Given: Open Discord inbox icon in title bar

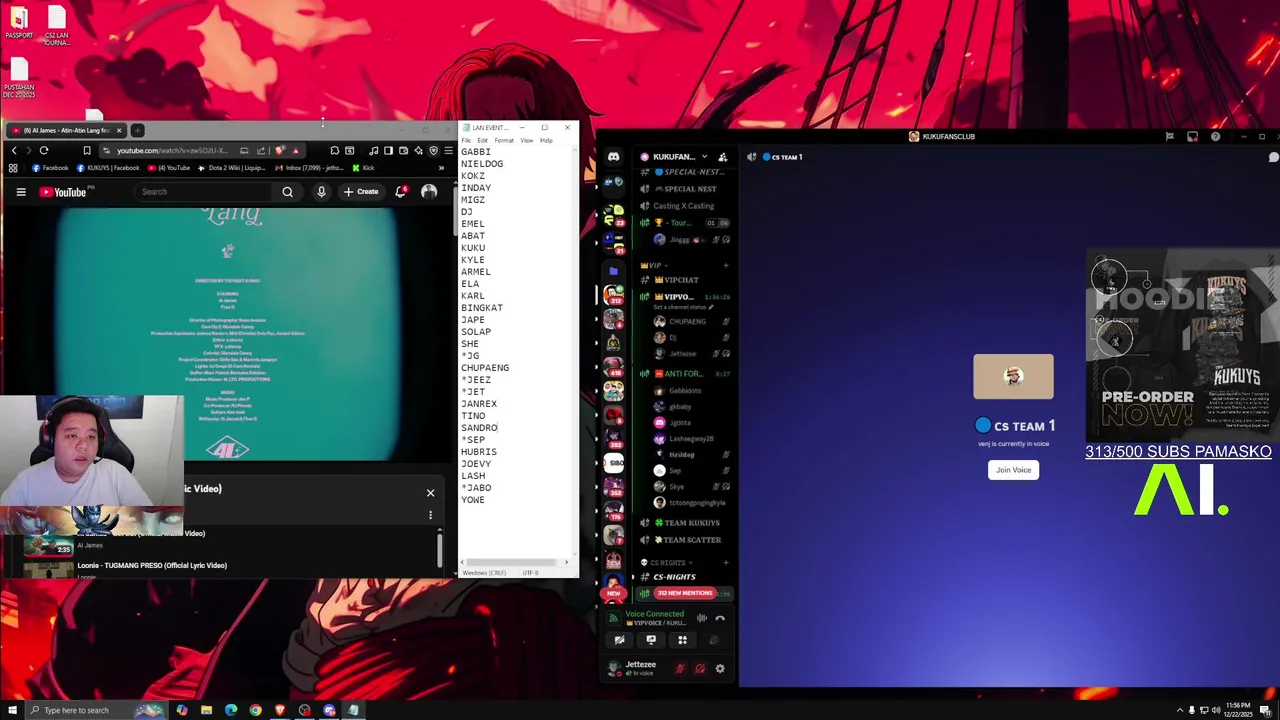Looking at the screenshot, I should (x=1192, y=136).
